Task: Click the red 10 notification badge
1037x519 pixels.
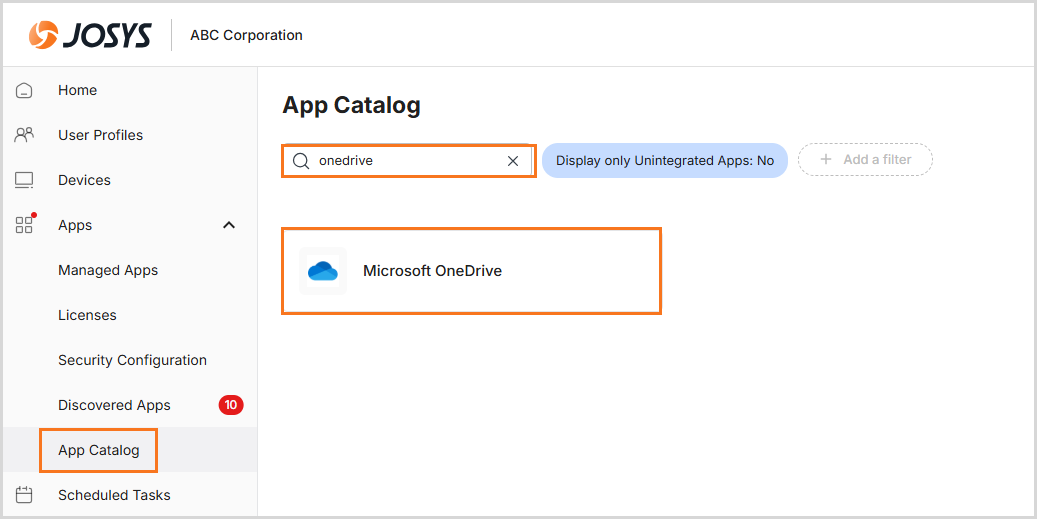Action: 231,405
